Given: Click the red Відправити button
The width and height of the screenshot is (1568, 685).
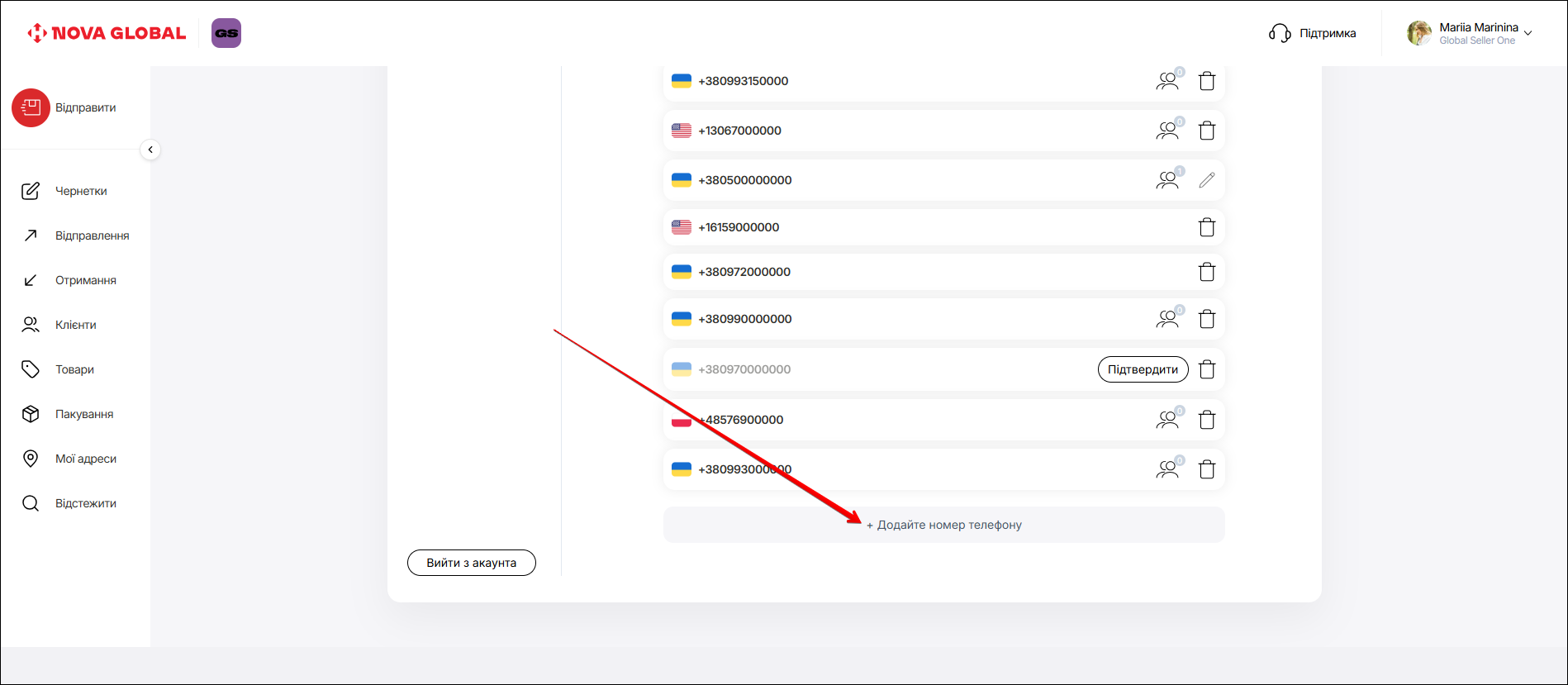Looking at the screenshot, I should (31, 107).
